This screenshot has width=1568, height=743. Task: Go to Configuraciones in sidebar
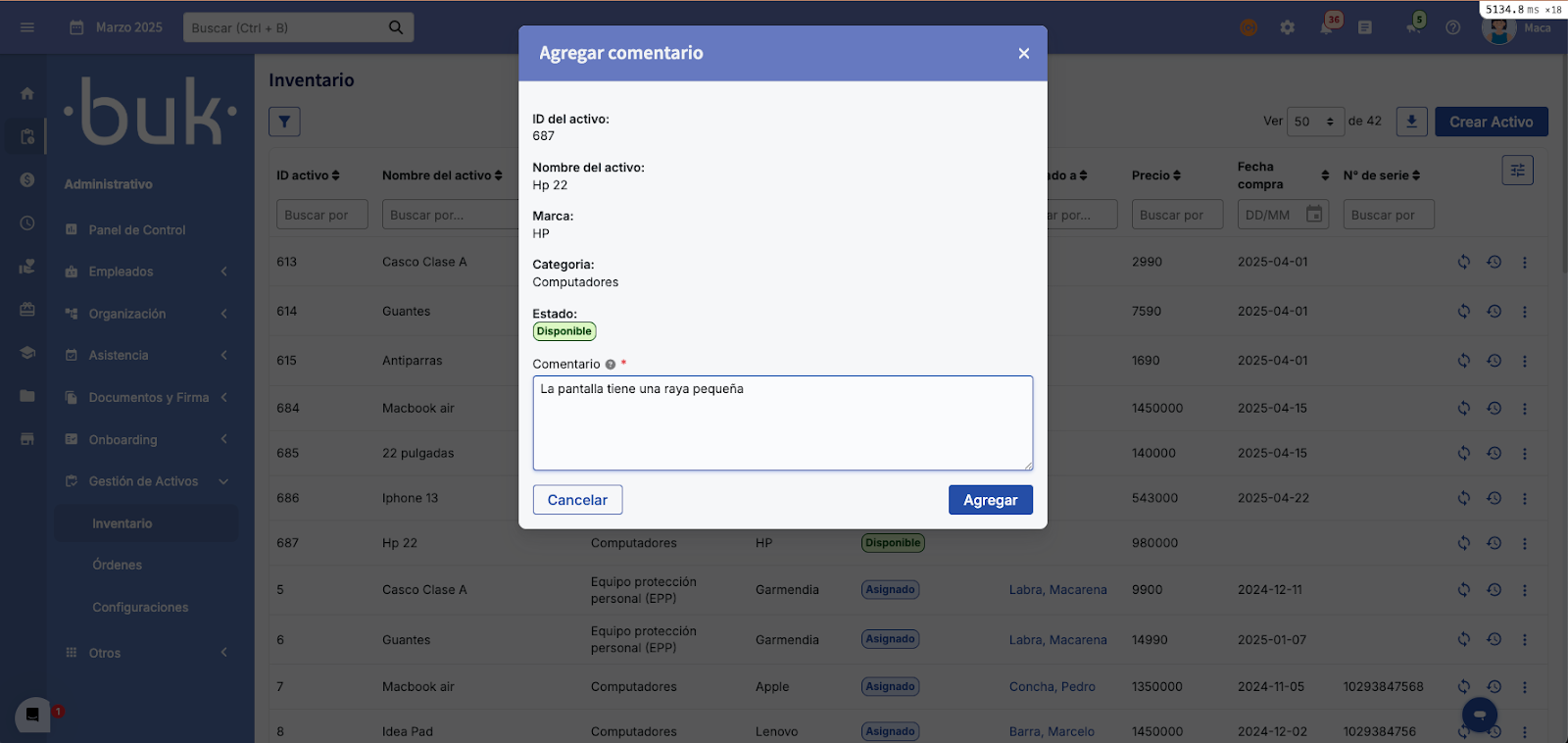point(140,608)
